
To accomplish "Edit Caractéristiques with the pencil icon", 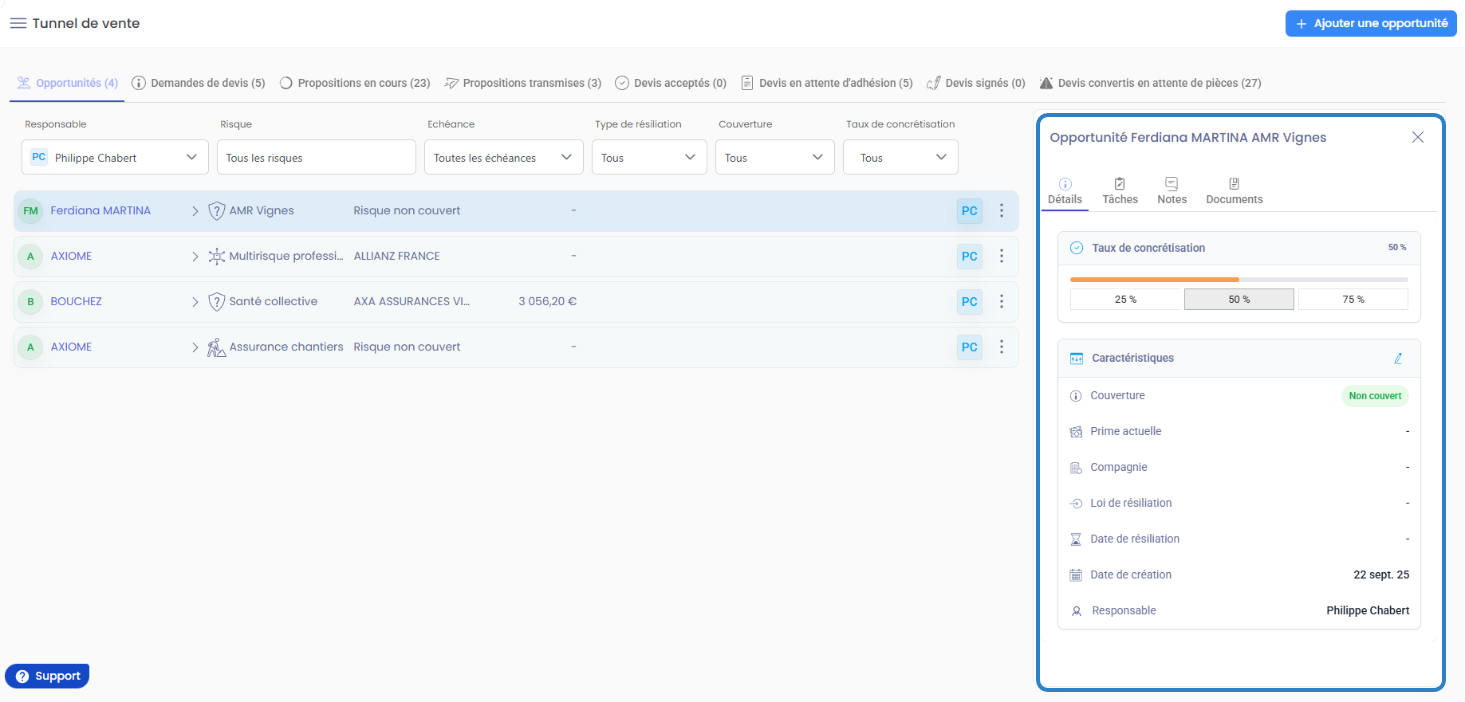I will [1398, 358].
